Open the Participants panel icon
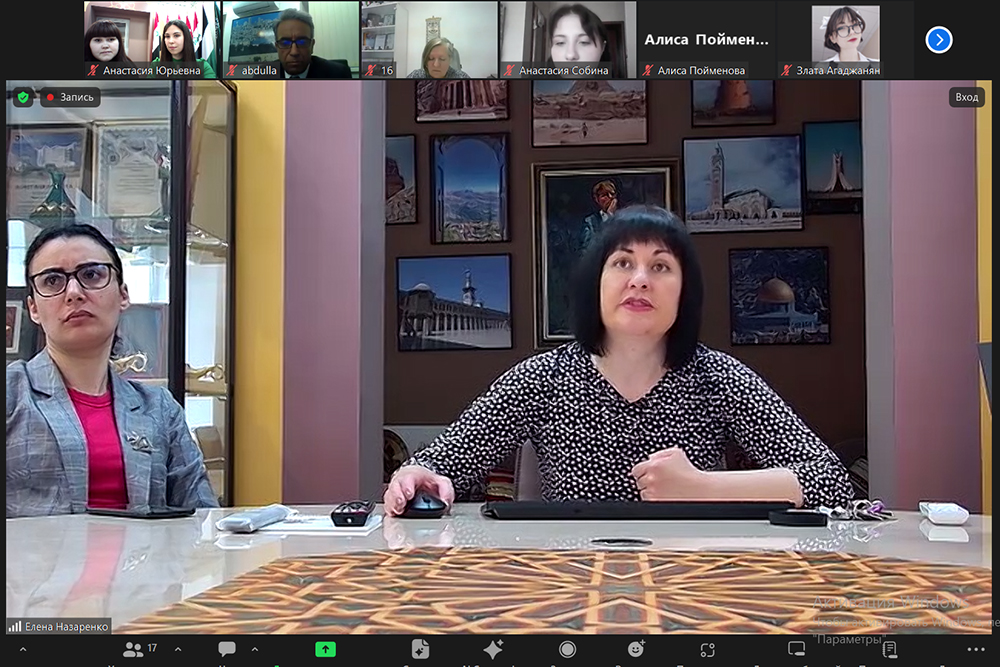The width and height of the screenshot is (1000, 667). (133, 649)
